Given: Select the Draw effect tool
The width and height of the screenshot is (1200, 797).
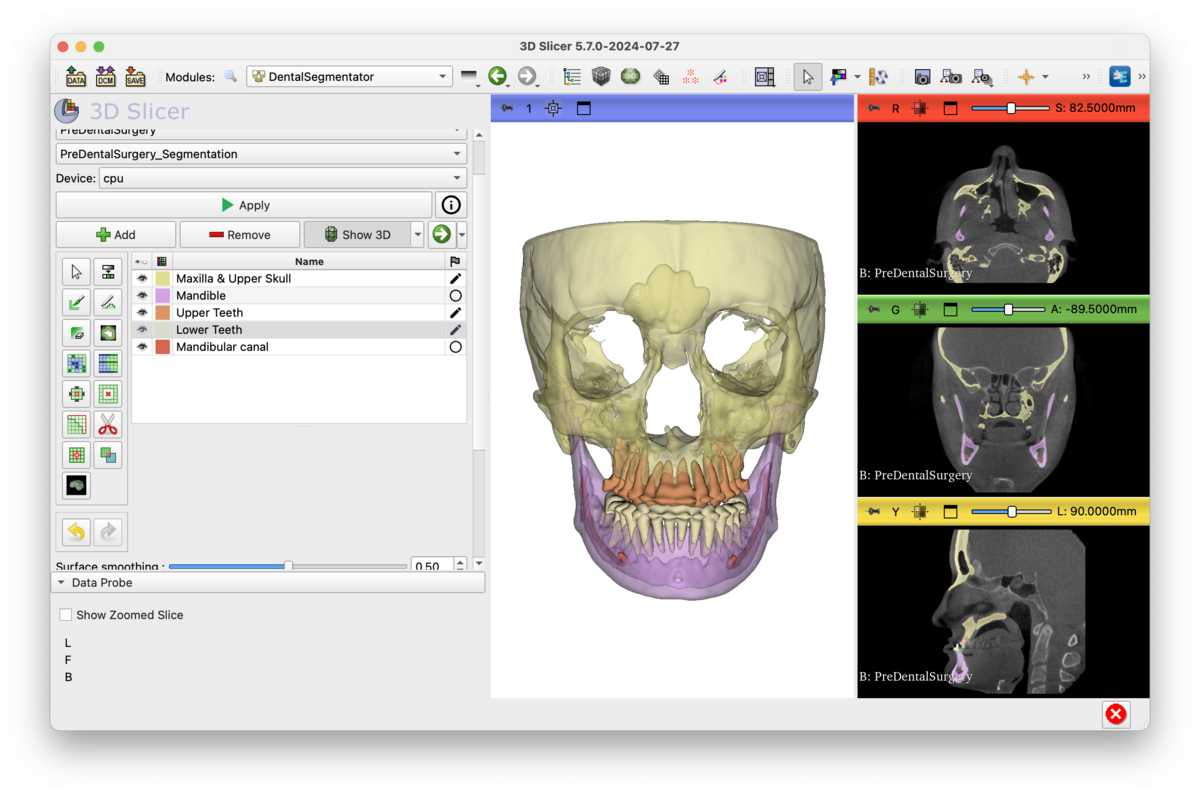Looking at the screenshot, I should (108, 302).
